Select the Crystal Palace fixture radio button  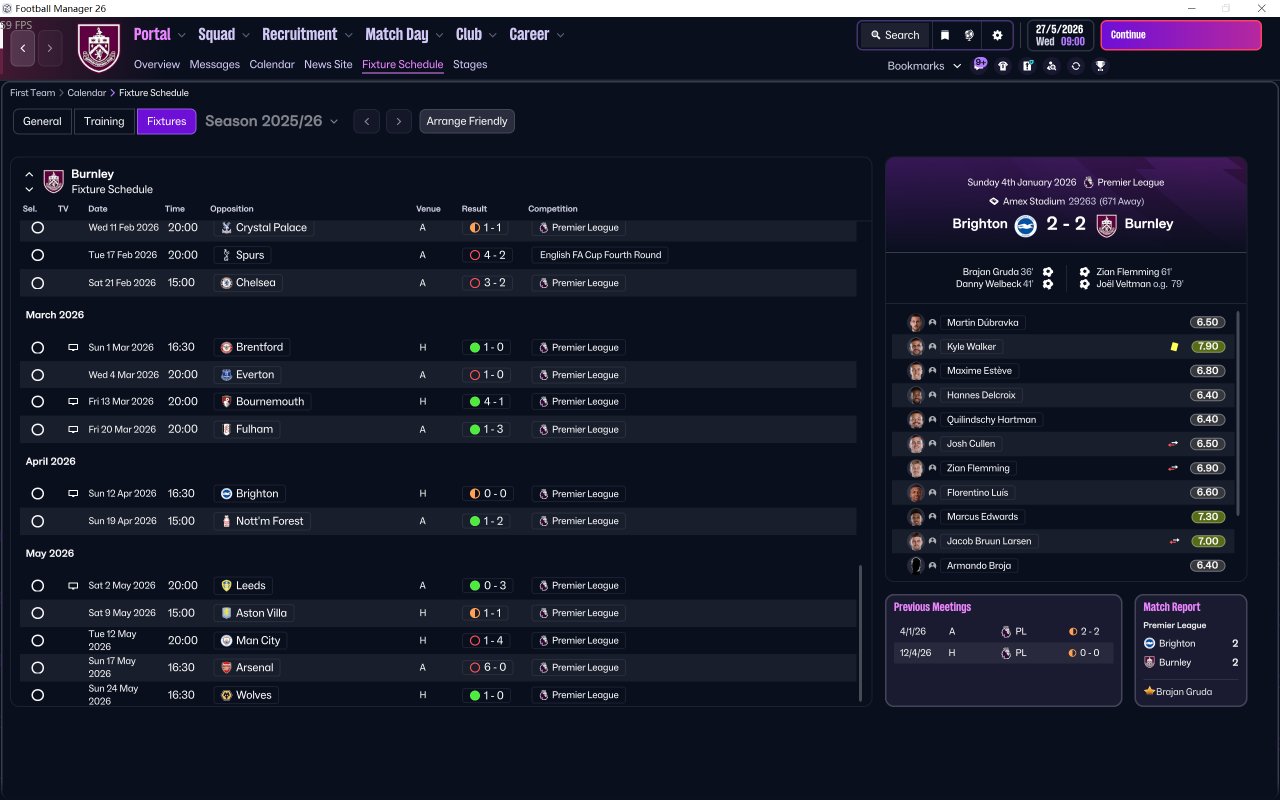(37, 228)
